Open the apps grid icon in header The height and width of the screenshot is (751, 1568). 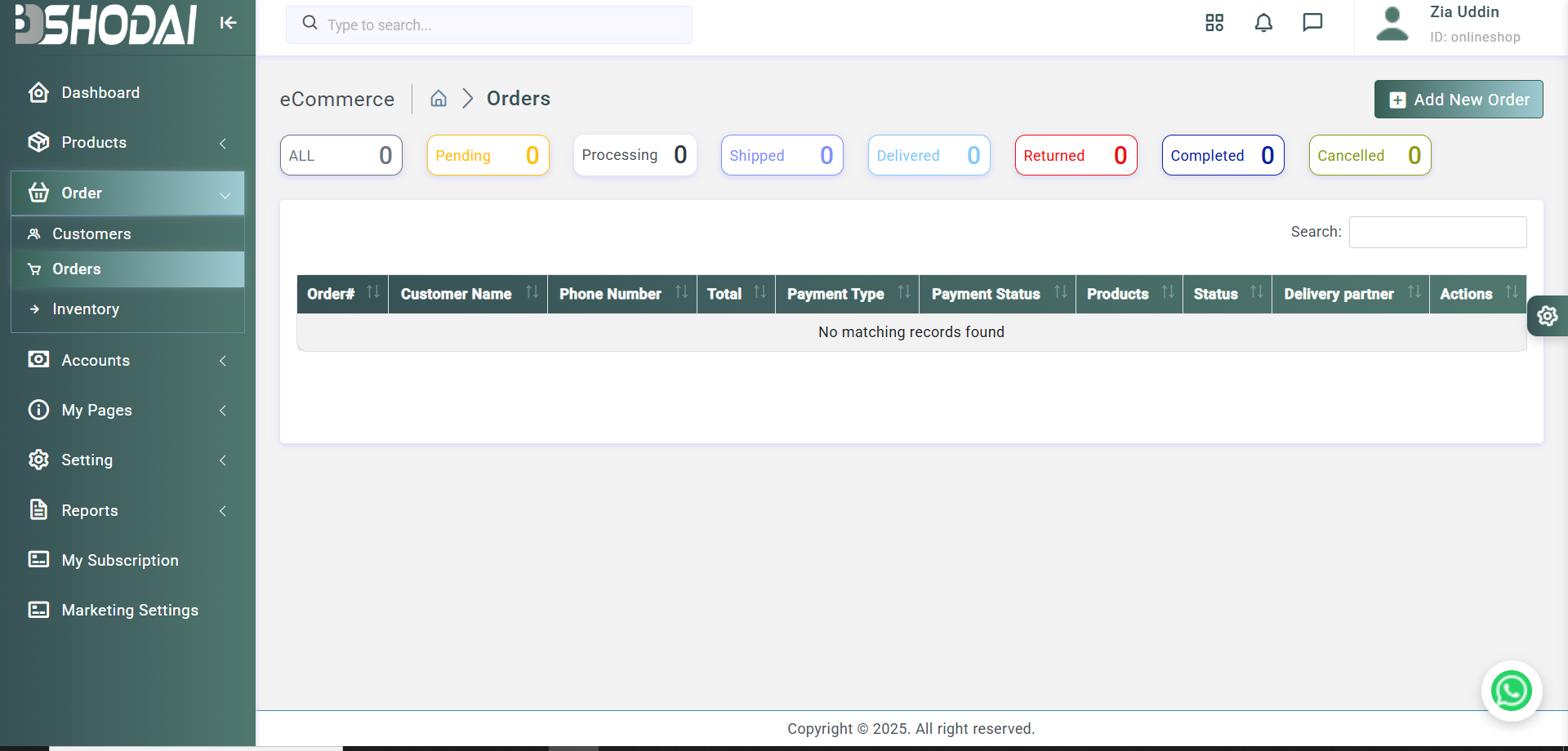coord(1214,23)
